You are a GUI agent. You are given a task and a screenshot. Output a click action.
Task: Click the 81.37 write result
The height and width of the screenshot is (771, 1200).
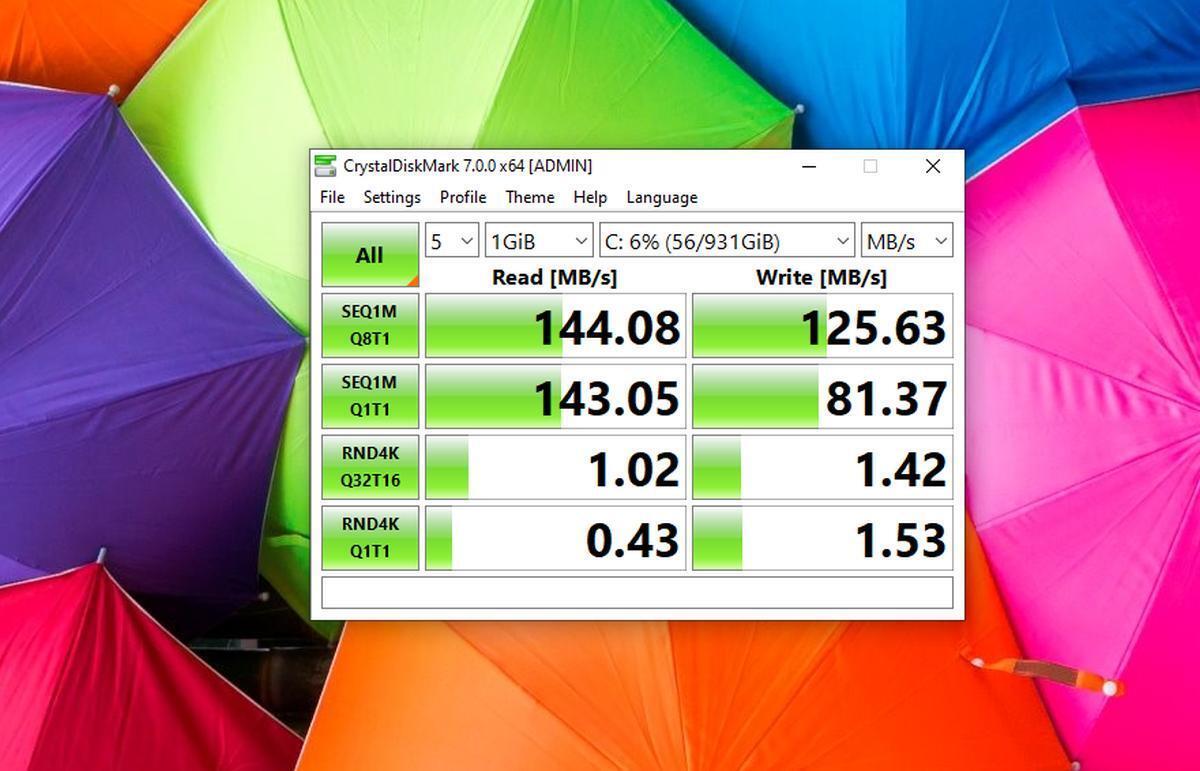[x=823, y=397]
